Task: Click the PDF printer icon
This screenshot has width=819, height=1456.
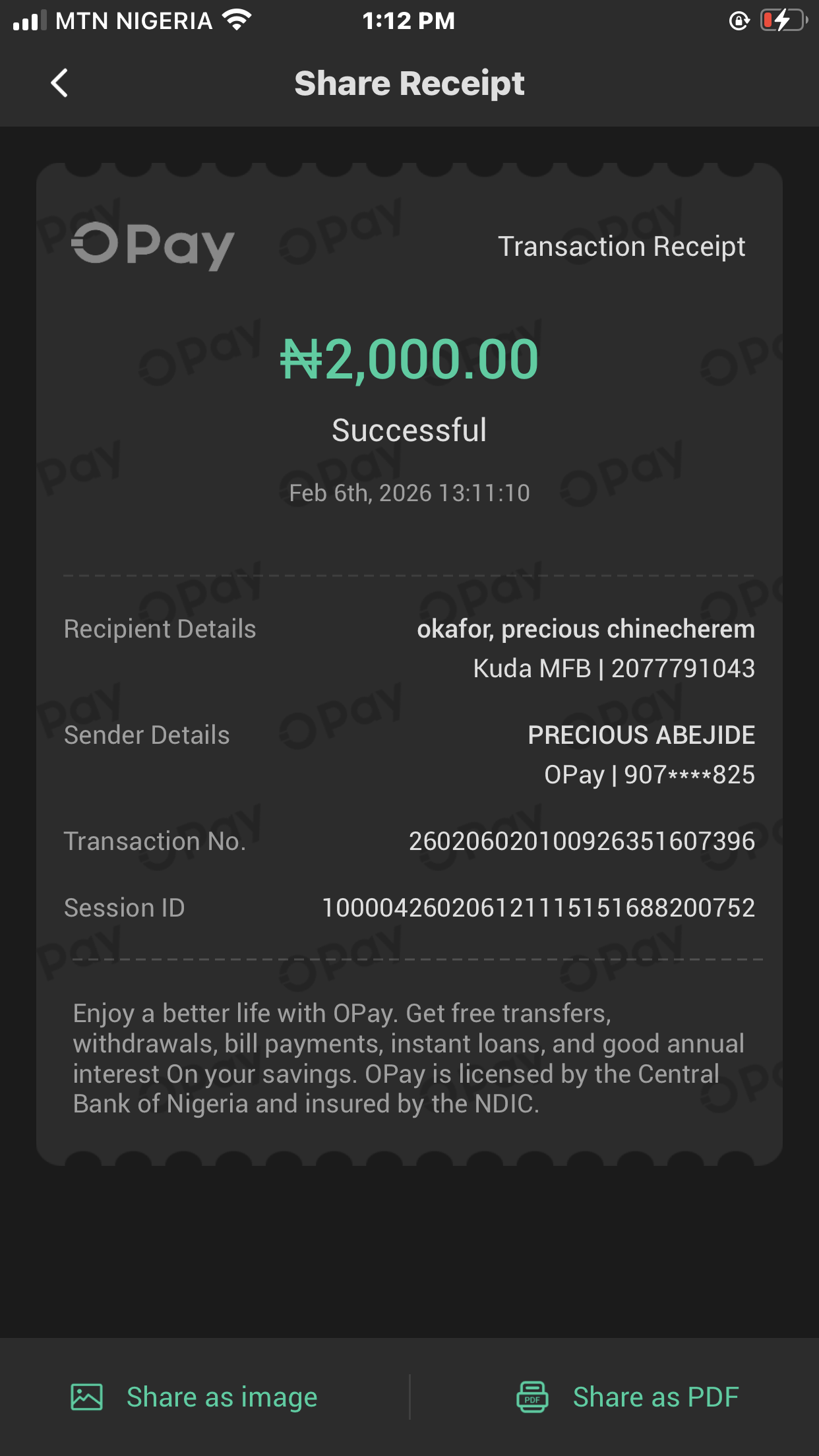Action: coord(532,1397)
